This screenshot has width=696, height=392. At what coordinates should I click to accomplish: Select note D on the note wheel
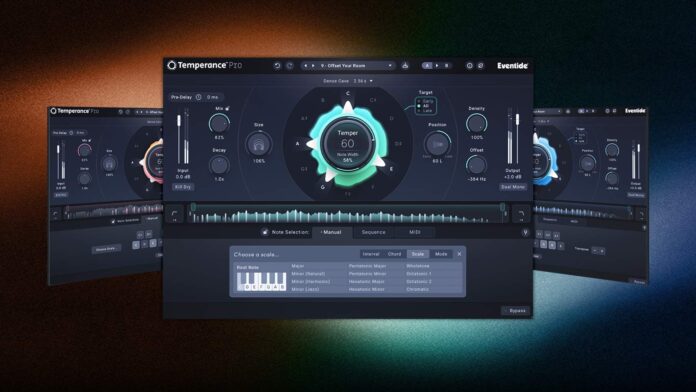coord(391,119)
